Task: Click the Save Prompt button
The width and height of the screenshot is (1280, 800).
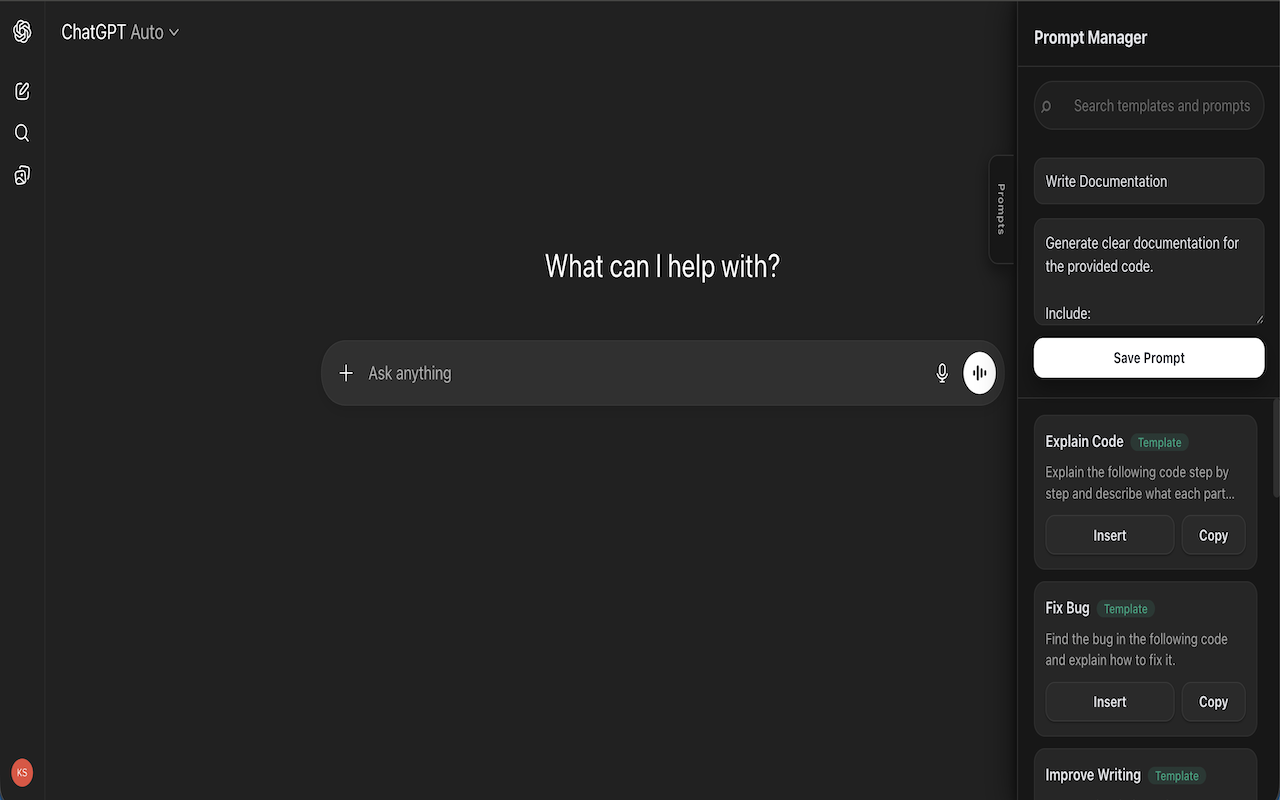Action: coord(1148,357)
